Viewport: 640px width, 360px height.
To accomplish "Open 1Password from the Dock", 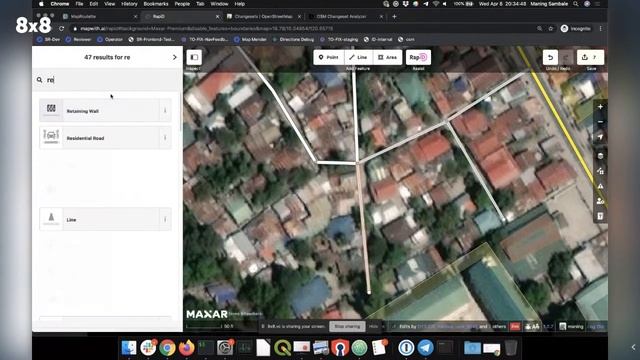I will [406, 348].
